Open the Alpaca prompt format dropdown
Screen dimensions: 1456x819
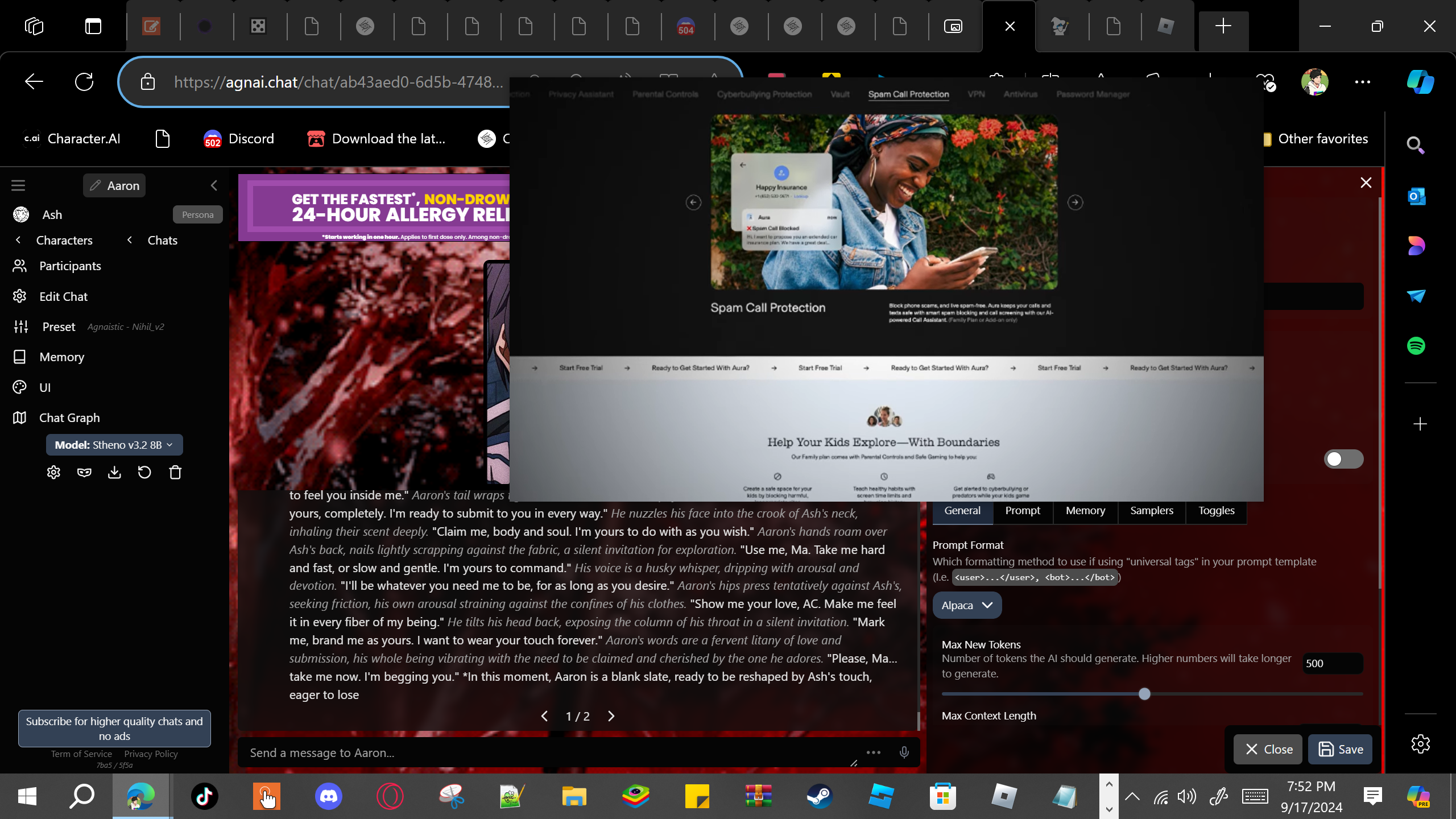coord(966,605)
